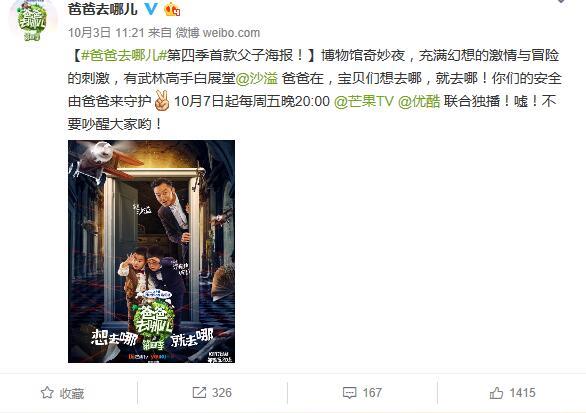Click the star favorite icon
The image size is (586, 413).
pyautogui.click(x=47, y=393)
